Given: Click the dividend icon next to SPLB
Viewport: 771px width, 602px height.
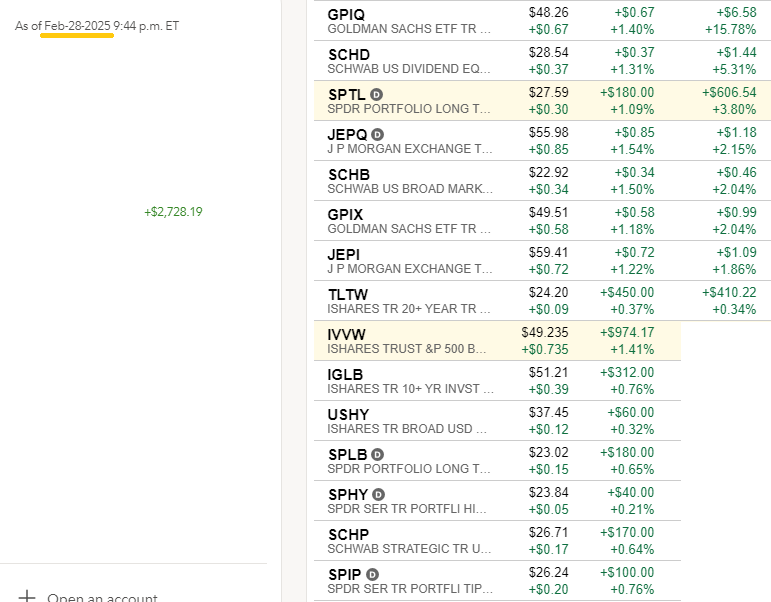Looking at the screenshot, I should 377,454.
